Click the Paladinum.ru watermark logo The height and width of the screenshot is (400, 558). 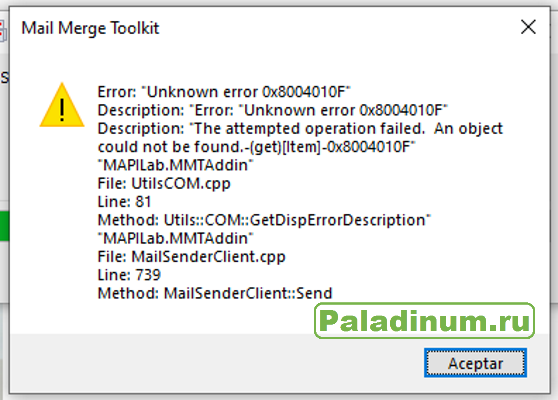(425, 321)
